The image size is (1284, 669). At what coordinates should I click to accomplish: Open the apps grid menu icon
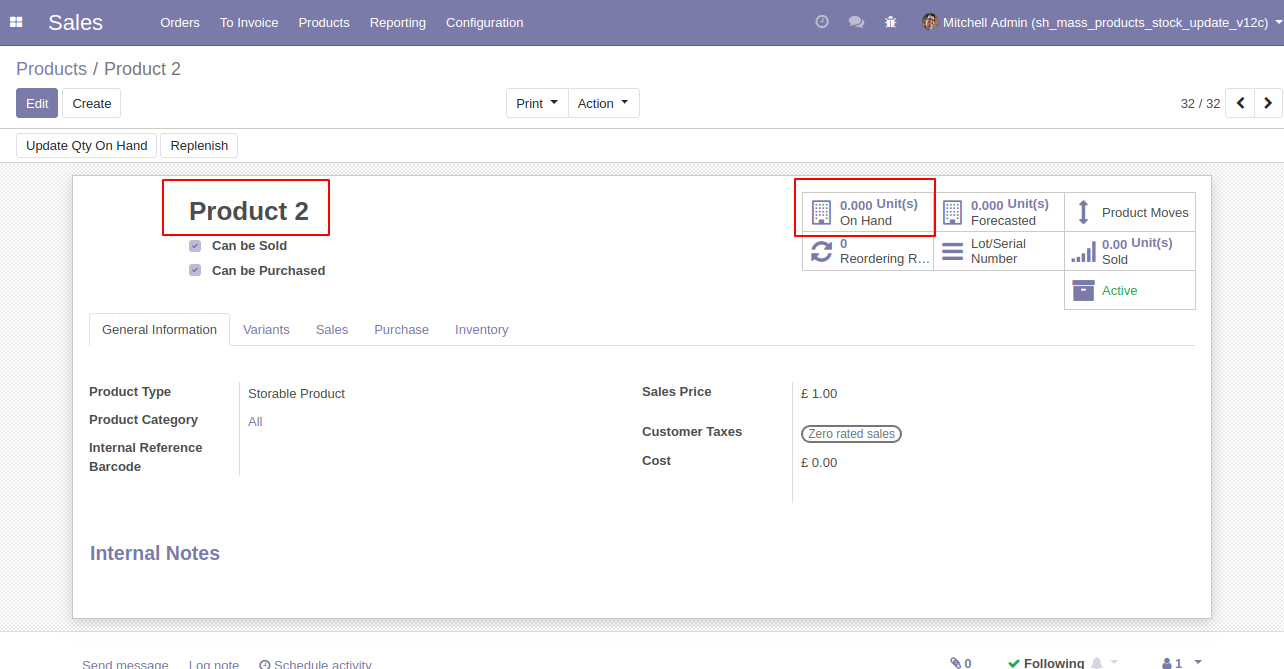tap(16, 22)
